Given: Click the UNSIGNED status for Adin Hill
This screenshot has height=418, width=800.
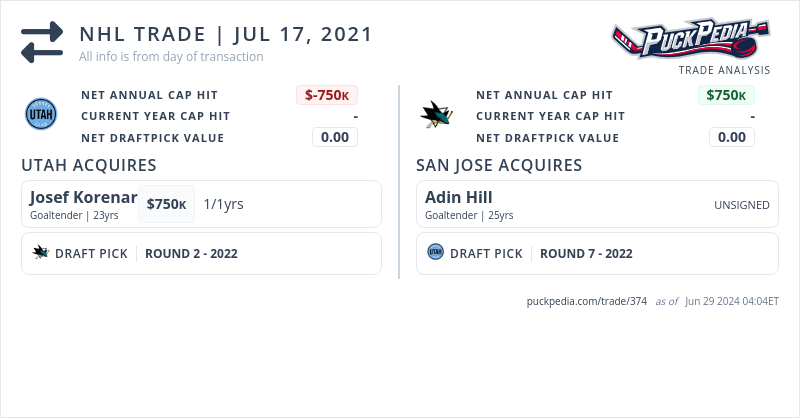Looking at the screenshot, I should (x=741, y=205).
